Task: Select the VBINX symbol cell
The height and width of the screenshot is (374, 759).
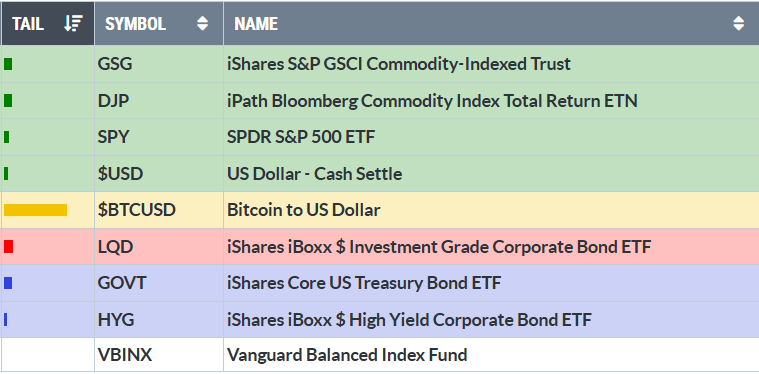Action: click(159, 355)
